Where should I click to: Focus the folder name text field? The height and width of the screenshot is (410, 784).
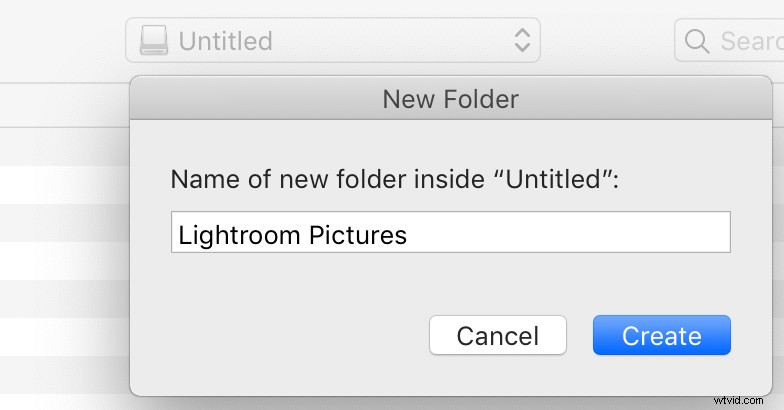[x=450, y=232]
